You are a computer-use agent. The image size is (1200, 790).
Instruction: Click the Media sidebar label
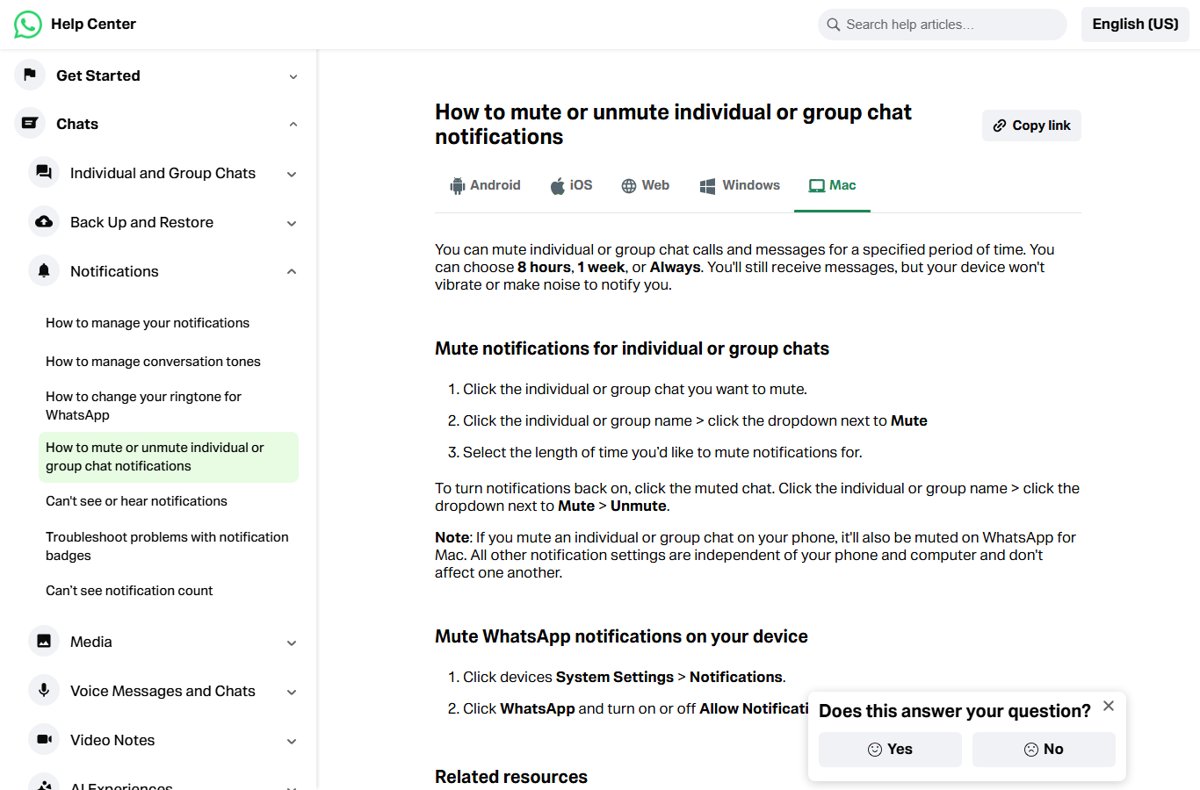[91, 641]
